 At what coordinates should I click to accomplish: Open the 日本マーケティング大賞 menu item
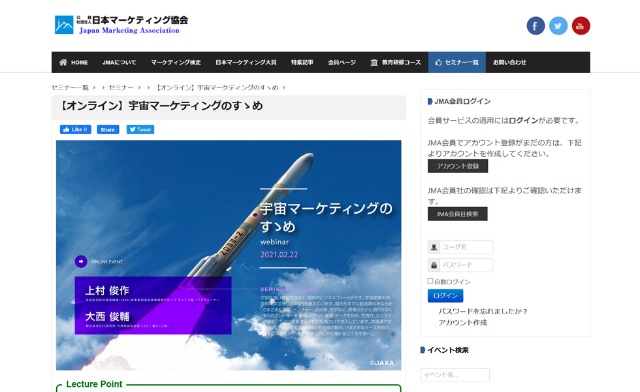[246, 62]
